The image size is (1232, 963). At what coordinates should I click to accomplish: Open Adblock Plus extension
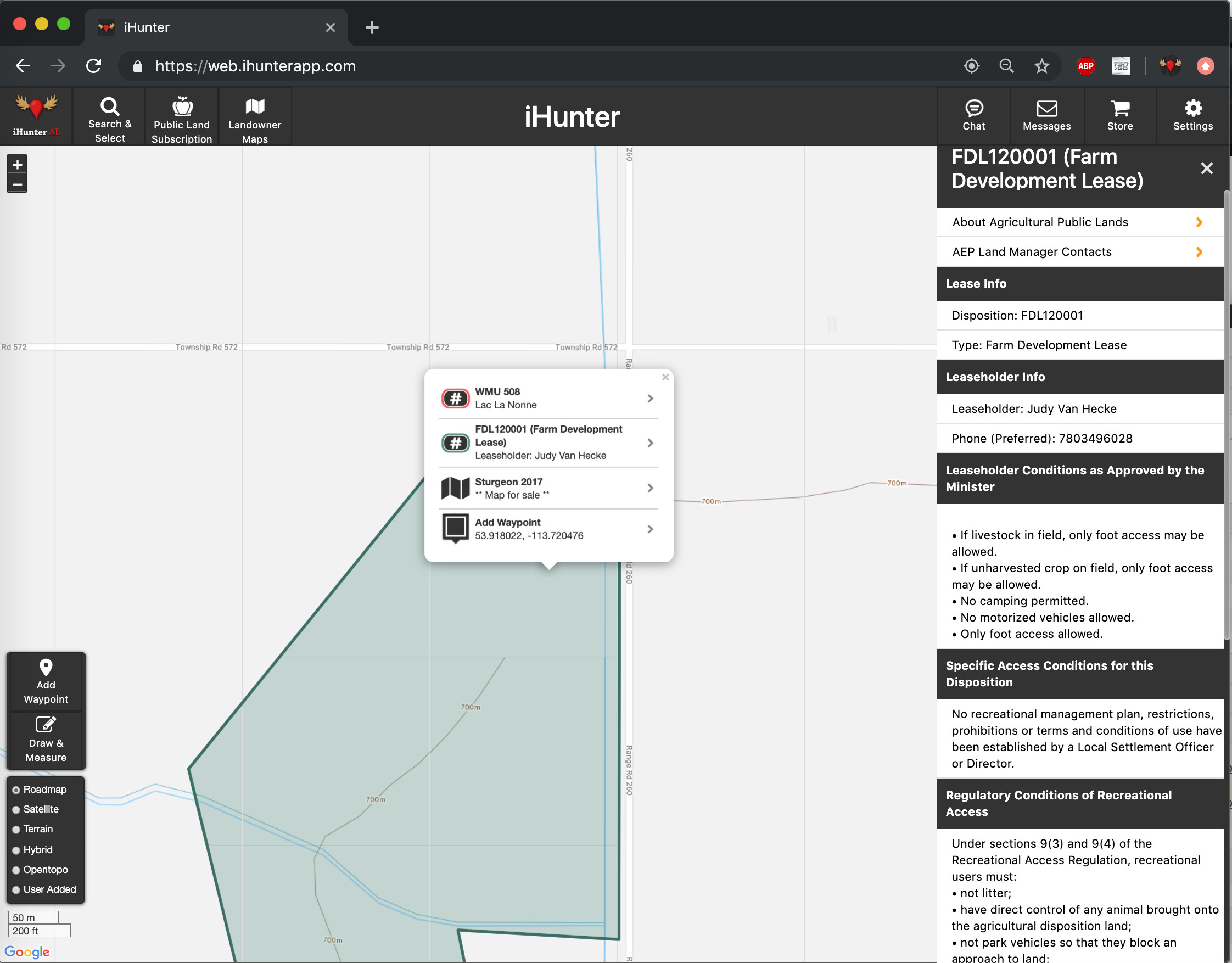(x=1085, y=66)
